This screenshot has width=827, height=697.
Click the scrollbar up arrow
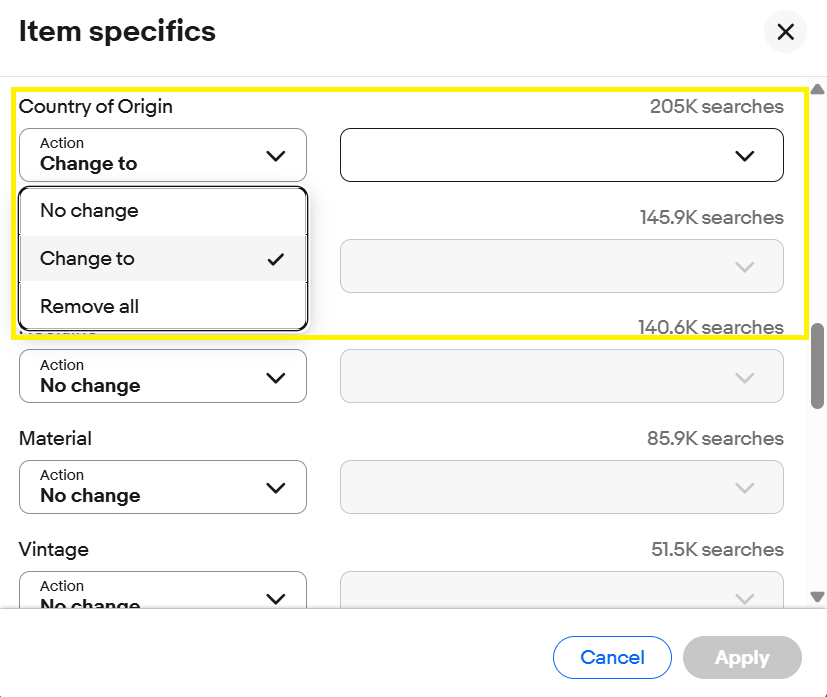[x=817, y=90]
